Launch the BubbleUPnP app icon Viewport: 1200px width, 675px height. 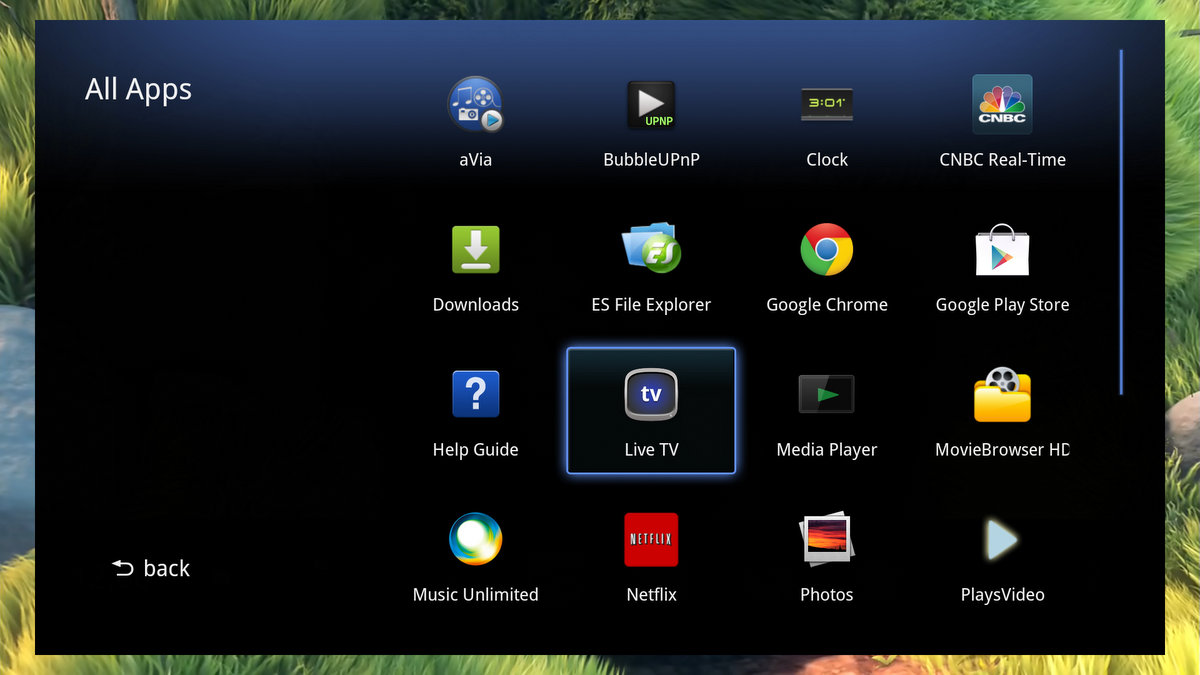(651, 105)
